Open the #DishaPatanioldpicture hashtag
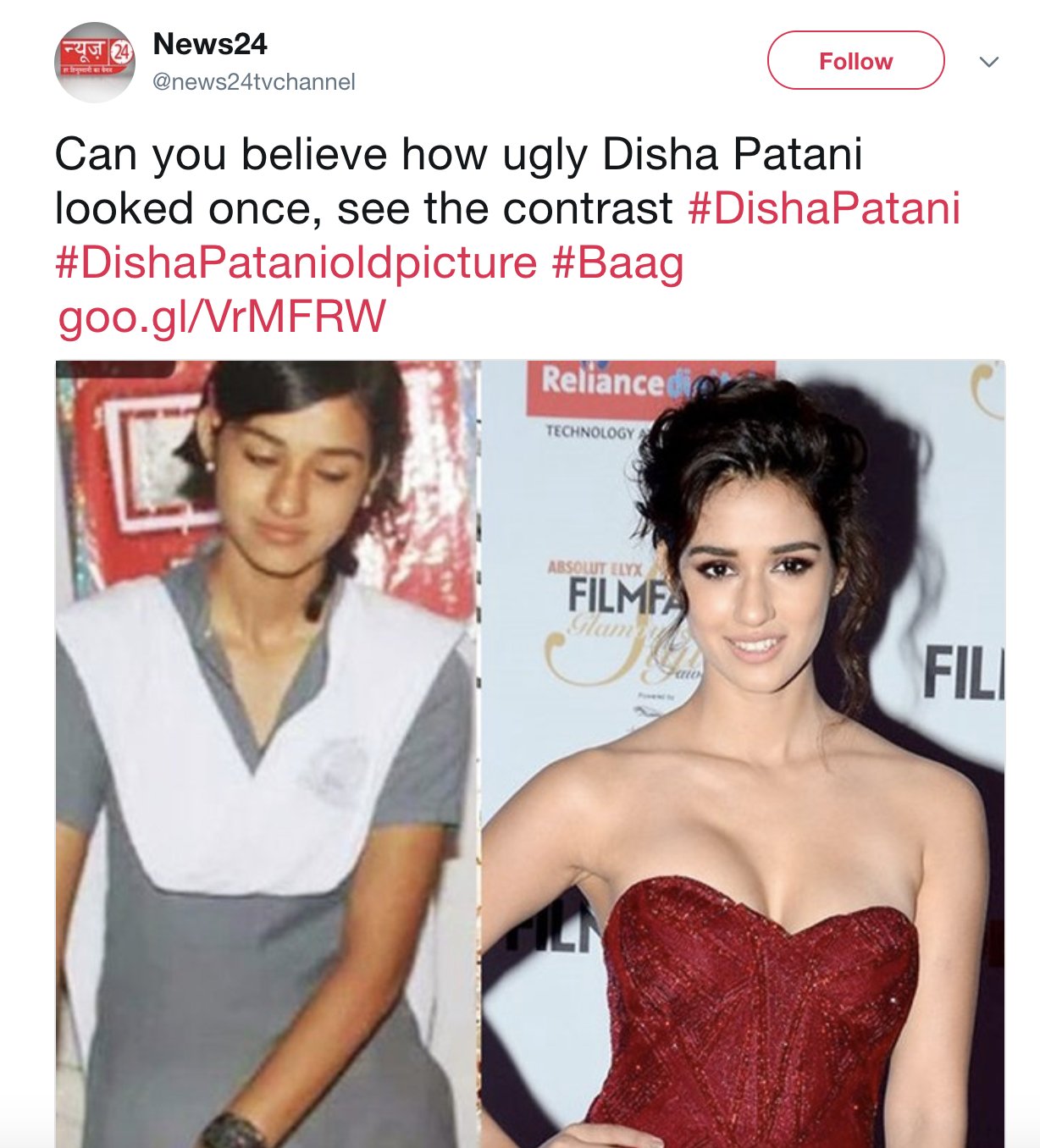 (x=296, y=262)
